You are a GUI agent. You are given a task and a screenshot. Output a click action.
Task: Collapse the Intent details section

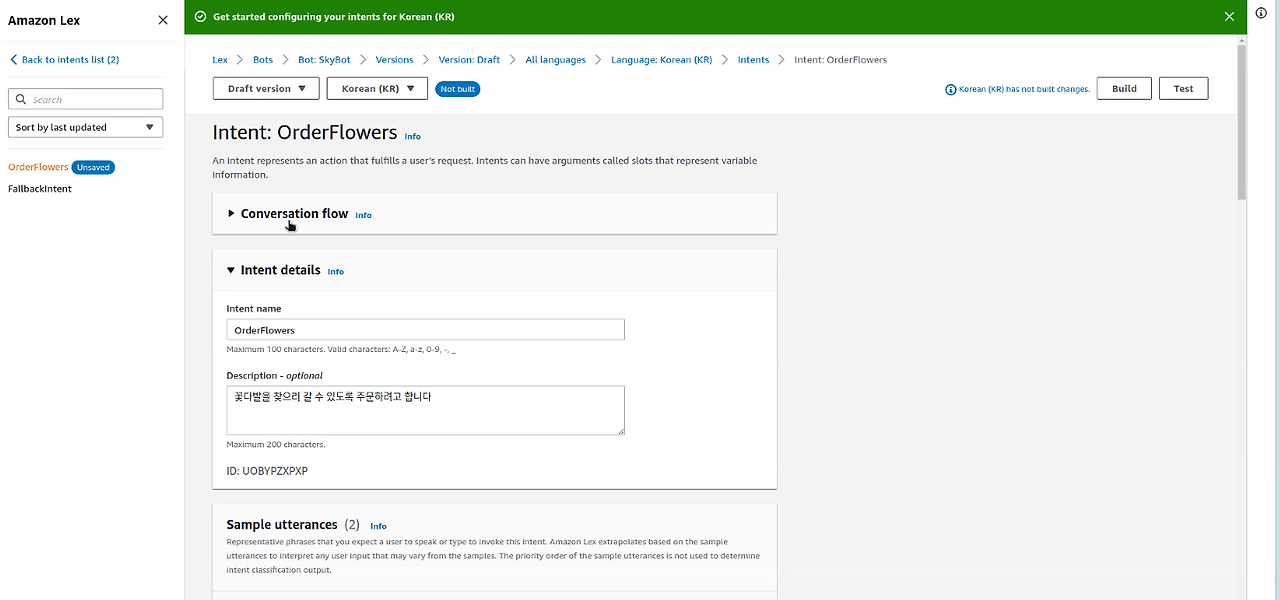pos(274,270)
